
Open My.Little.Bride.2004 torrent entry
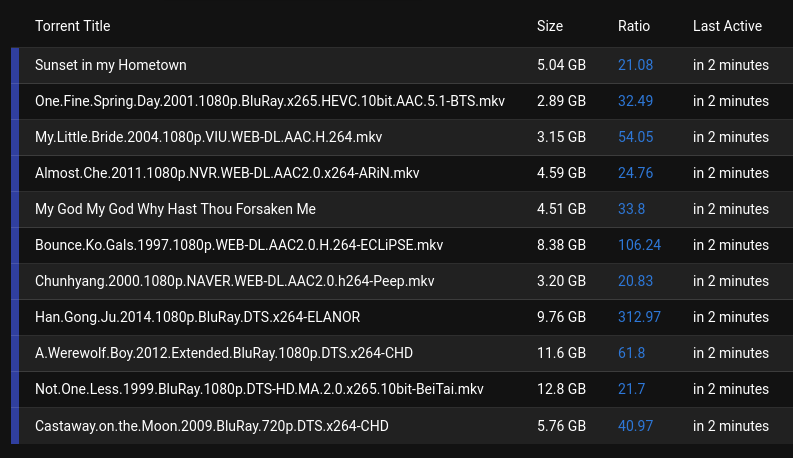(208, 137)
